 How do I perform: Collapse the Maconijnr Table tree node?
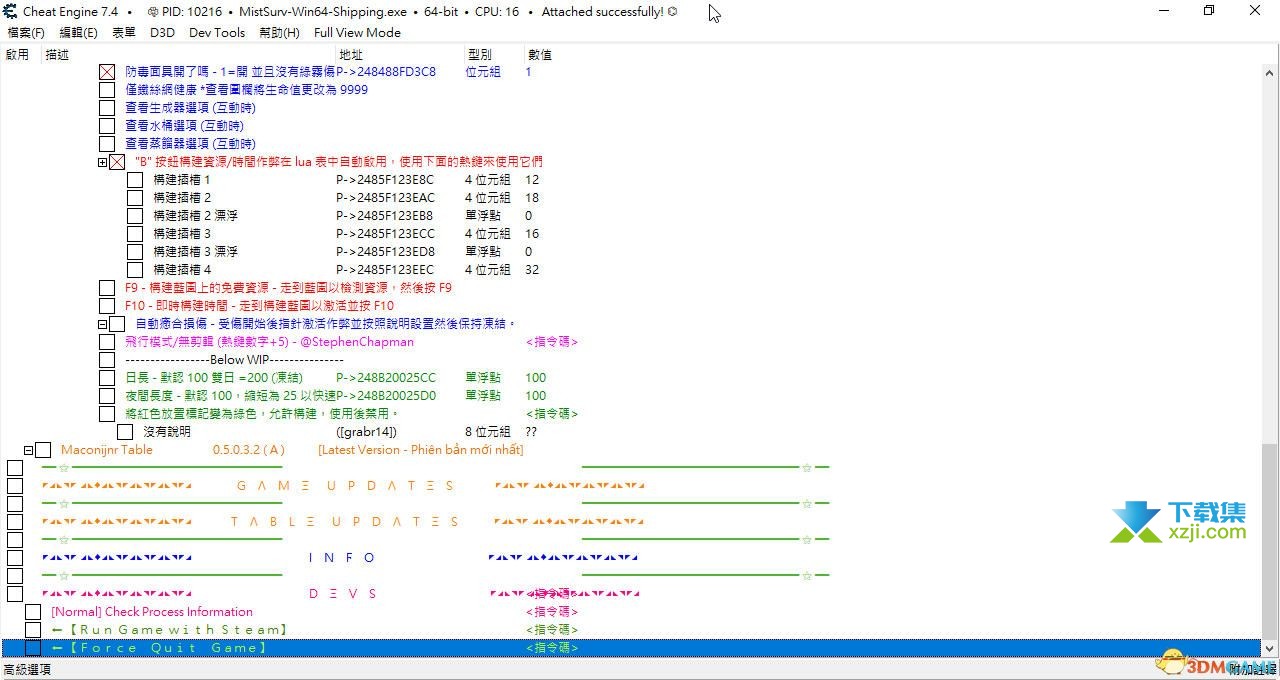point(28,450)
